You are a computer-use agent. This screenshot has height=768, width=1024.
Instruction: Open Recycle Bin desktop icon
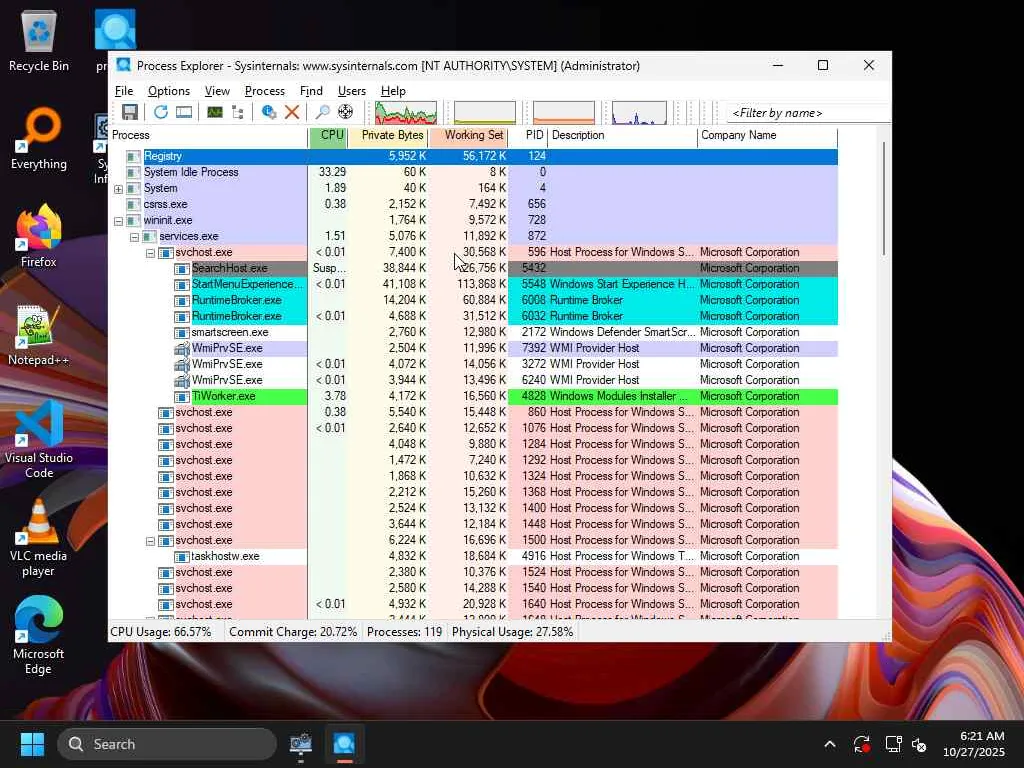tap(39, 40)
